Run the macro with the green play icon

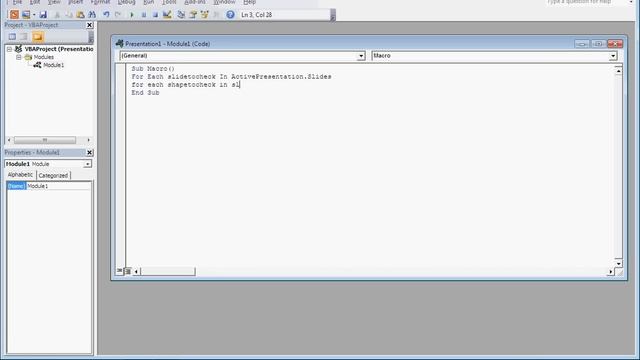point(131,15)
